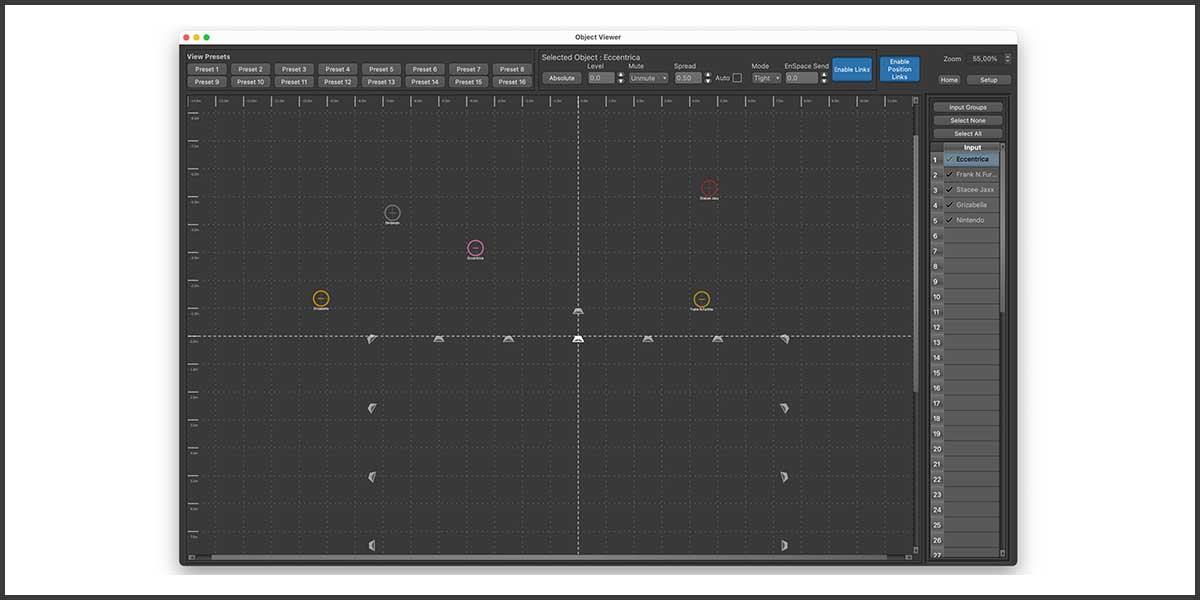
Task: Click the EnSpace Send stepper arrows
Action: [824, 78]
